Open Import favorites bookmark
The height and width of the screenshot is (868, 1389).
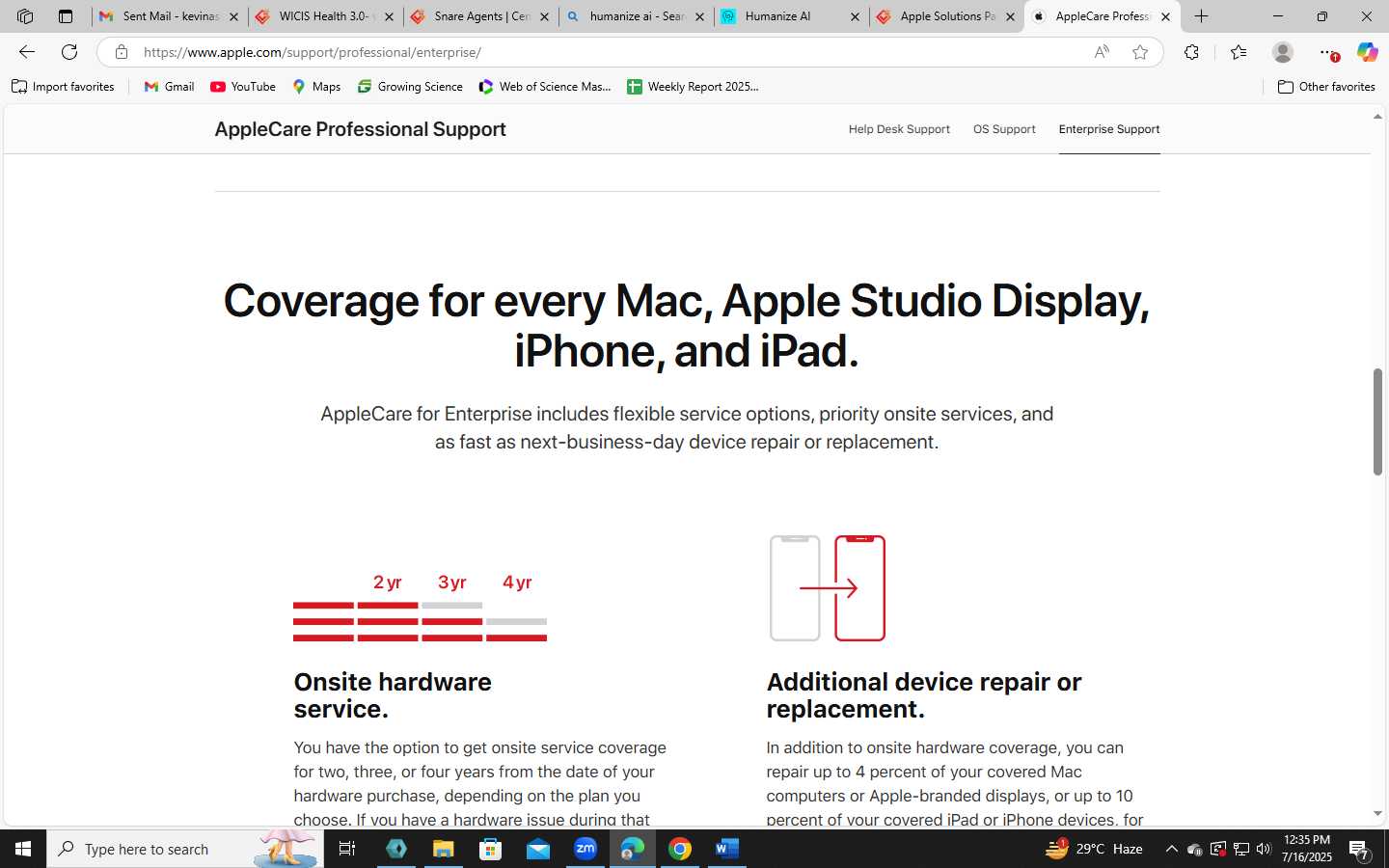(x=63, y=87)
